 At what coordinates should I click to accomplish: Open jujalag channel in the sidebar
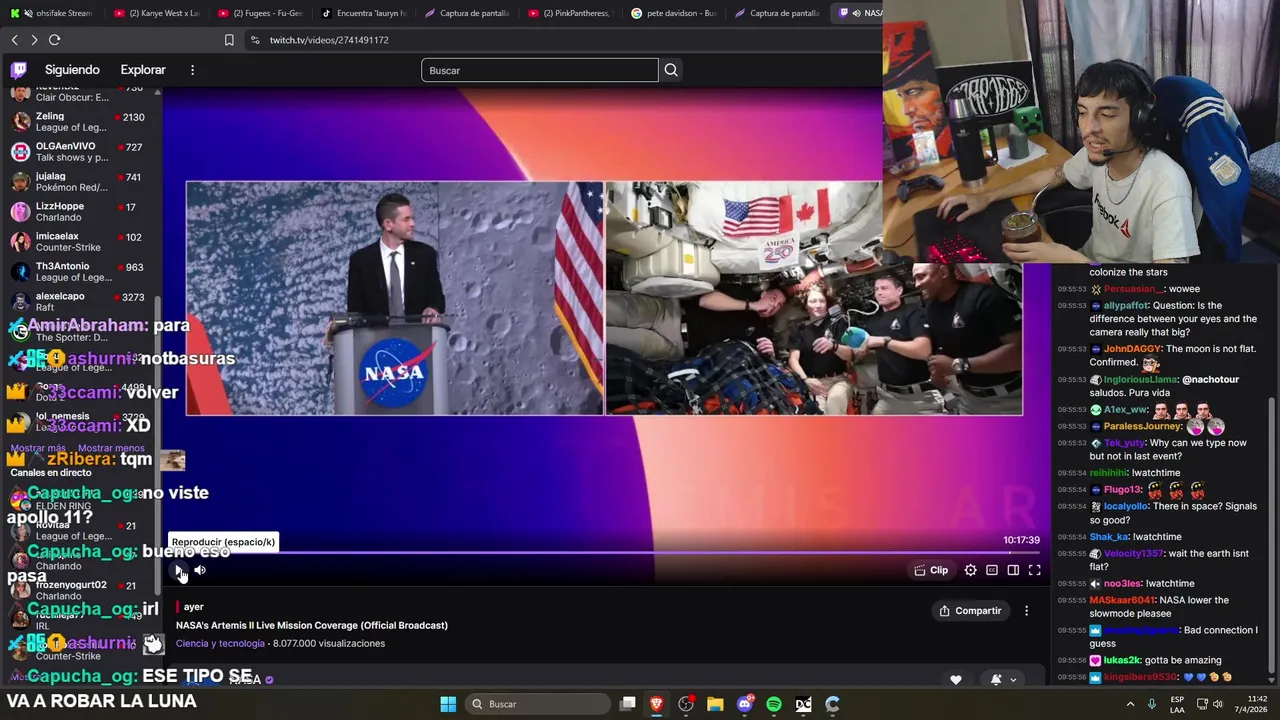click(x=78, y=182)
